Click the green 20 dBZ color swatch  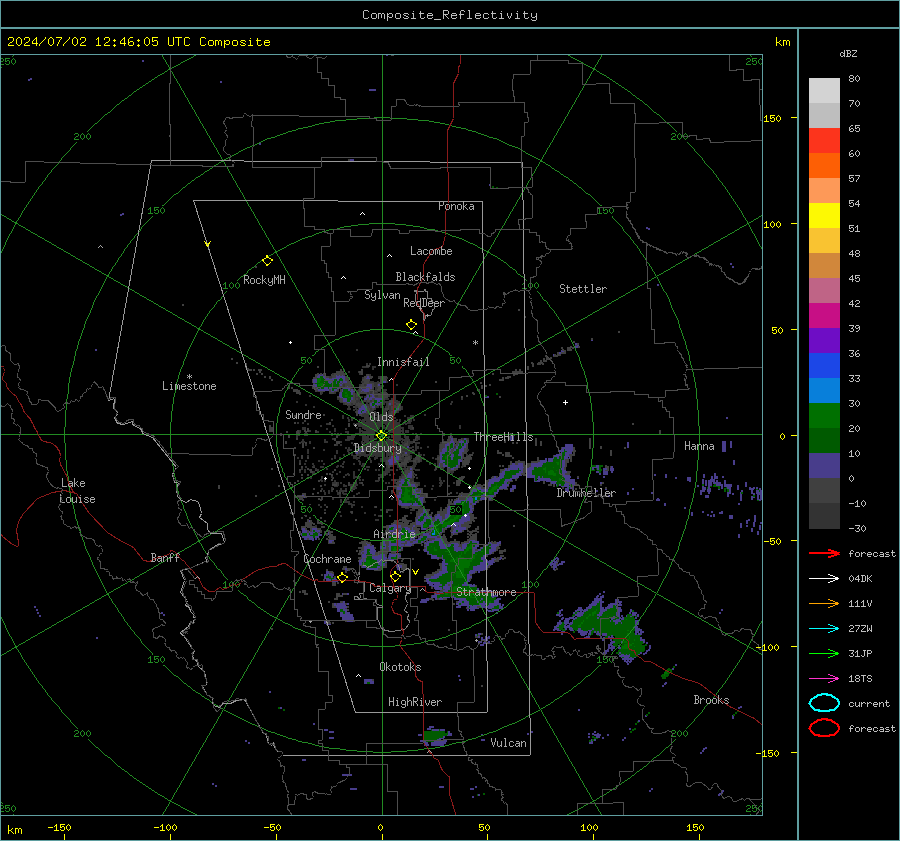pyautogui.click(x=824, y=416)
